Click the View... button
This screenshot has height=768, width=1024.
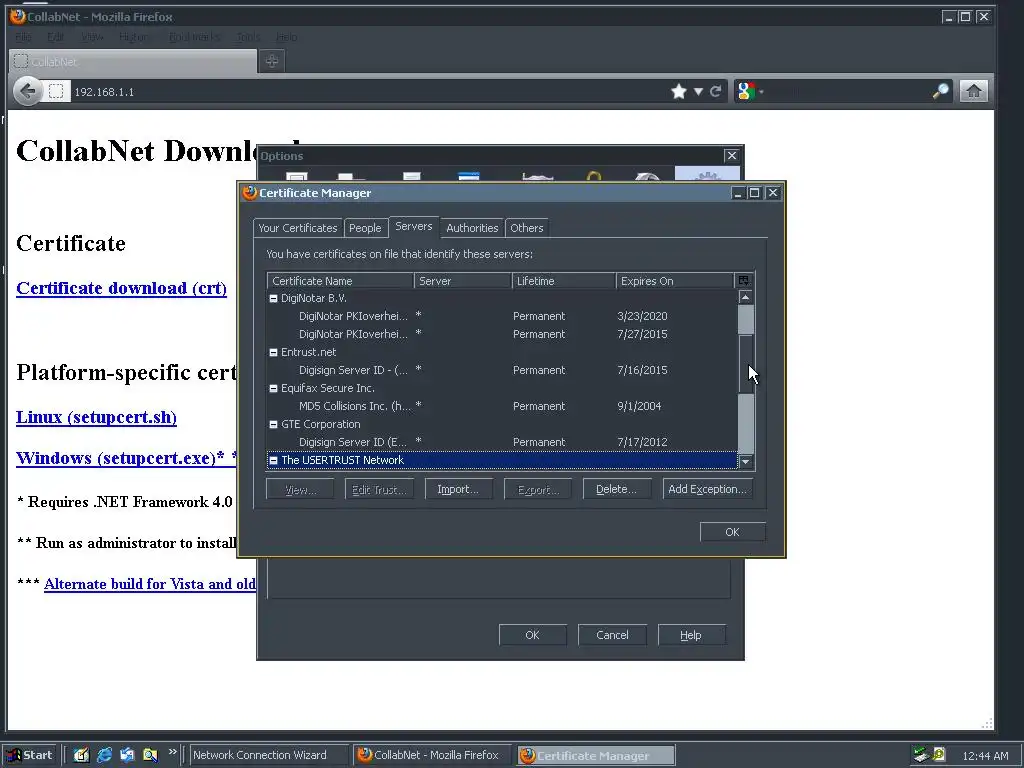300,489
